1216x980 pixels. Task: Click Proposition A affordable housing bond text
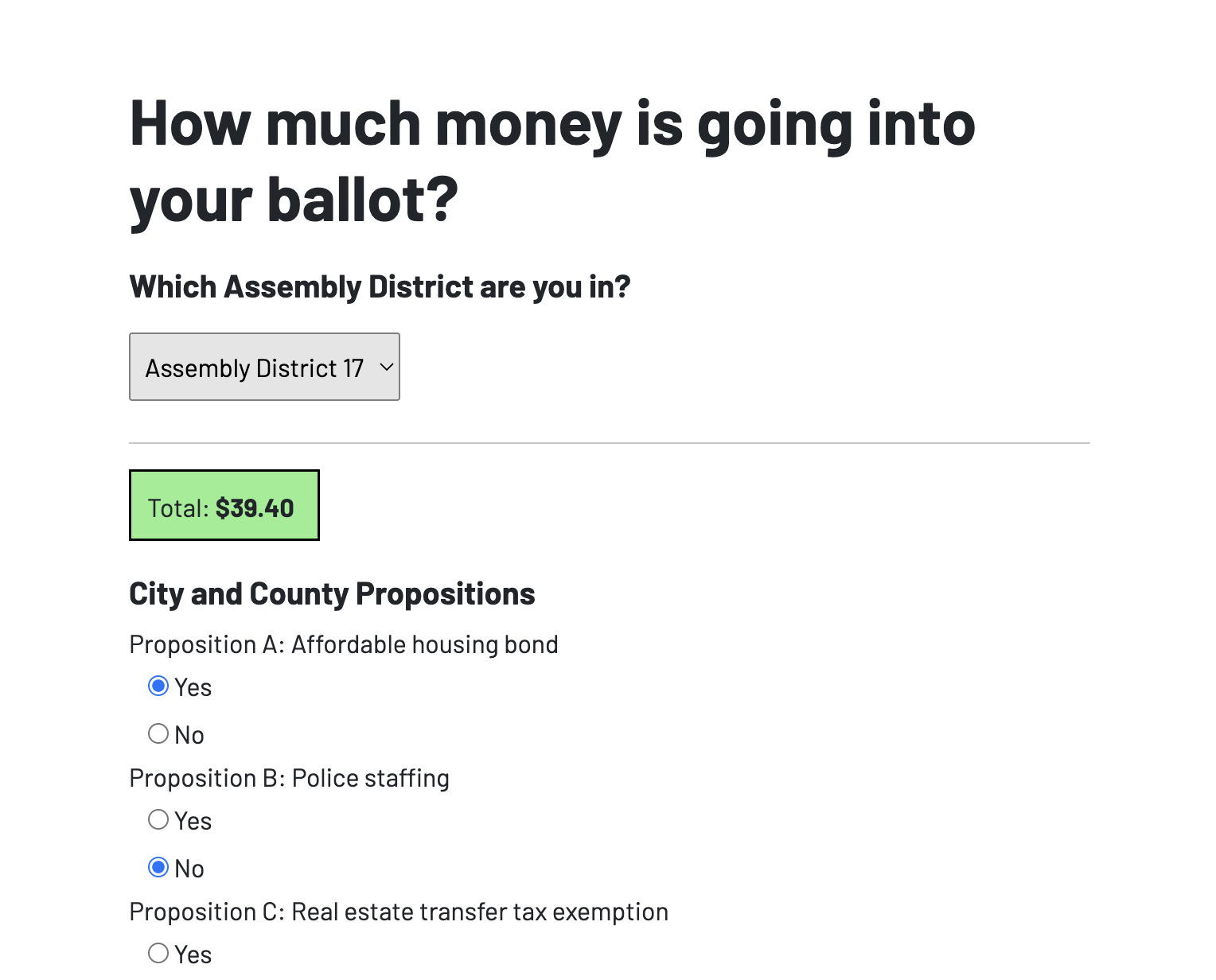[343, 644]
